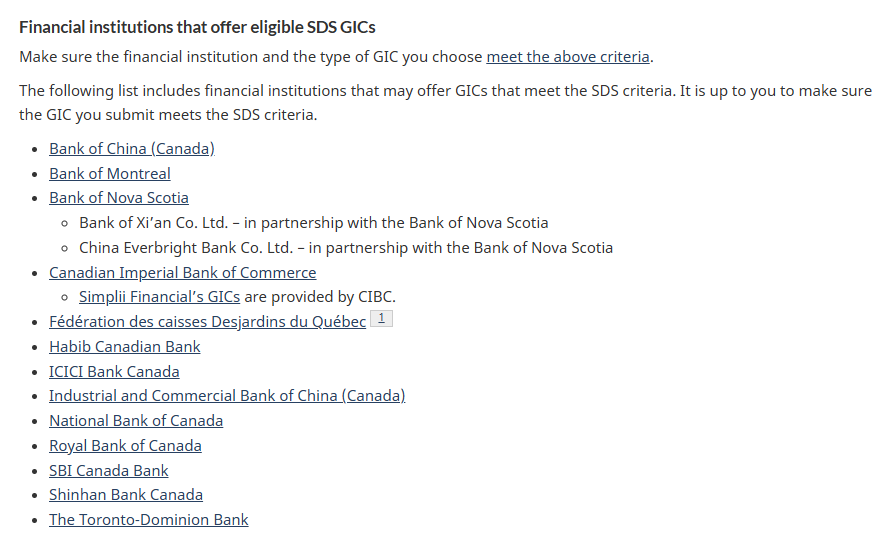Open Canadian Imperial Bank of Commerce link
Screen dimensions: 878x533
(x=182, y=272)
